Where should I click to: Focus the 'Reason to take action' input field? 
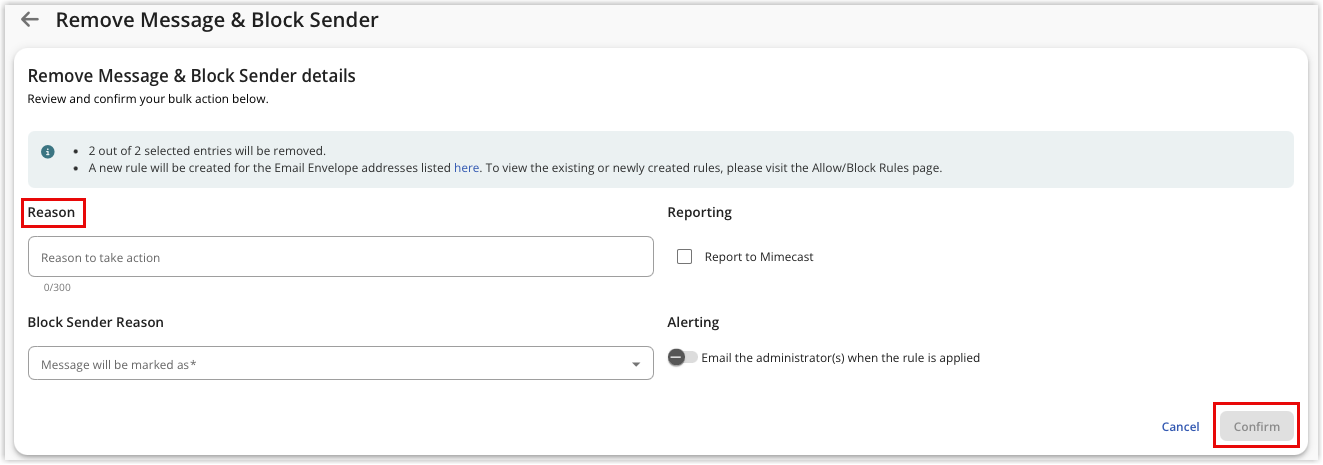(340, 257)
